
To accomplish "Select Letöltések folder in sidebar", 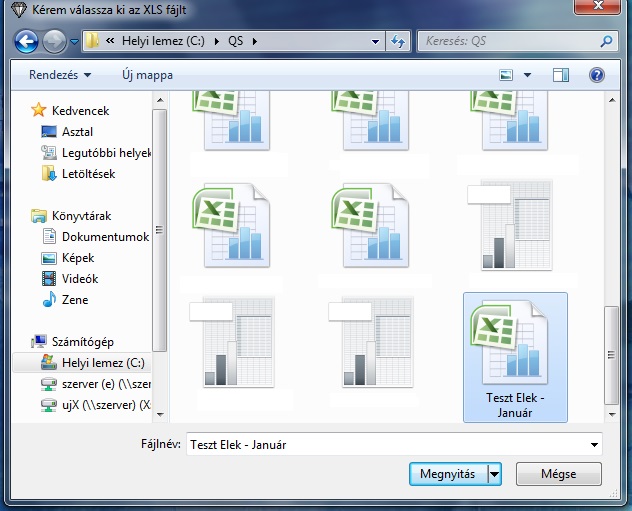I will [88, 174].
